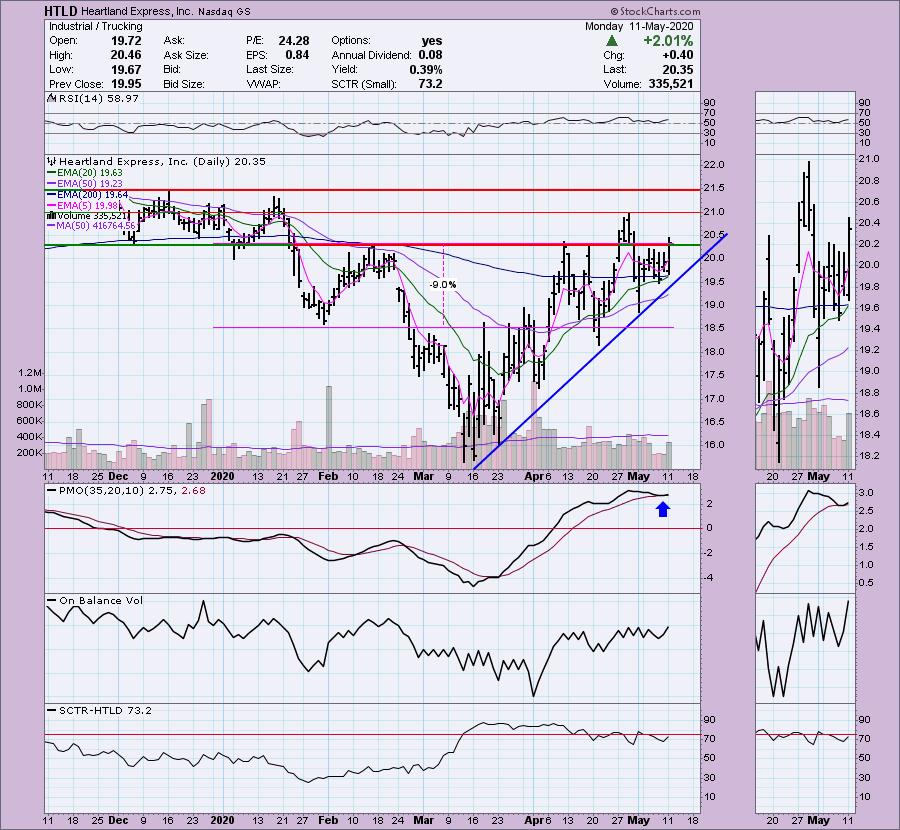Select the HTLD ticker symbol in the header
Screen dimensions: 900x830
(61, 11)
